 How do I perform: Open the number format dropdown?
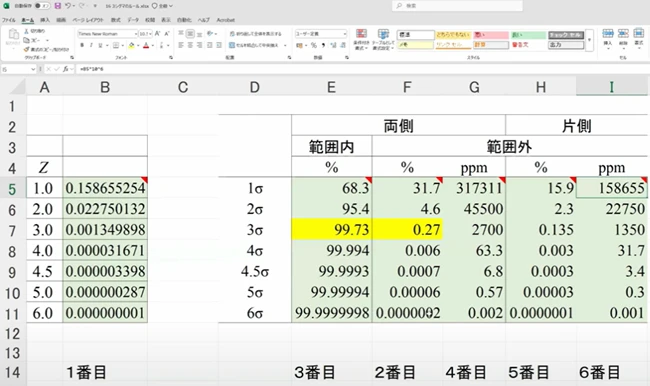click(x=344, y=34)
